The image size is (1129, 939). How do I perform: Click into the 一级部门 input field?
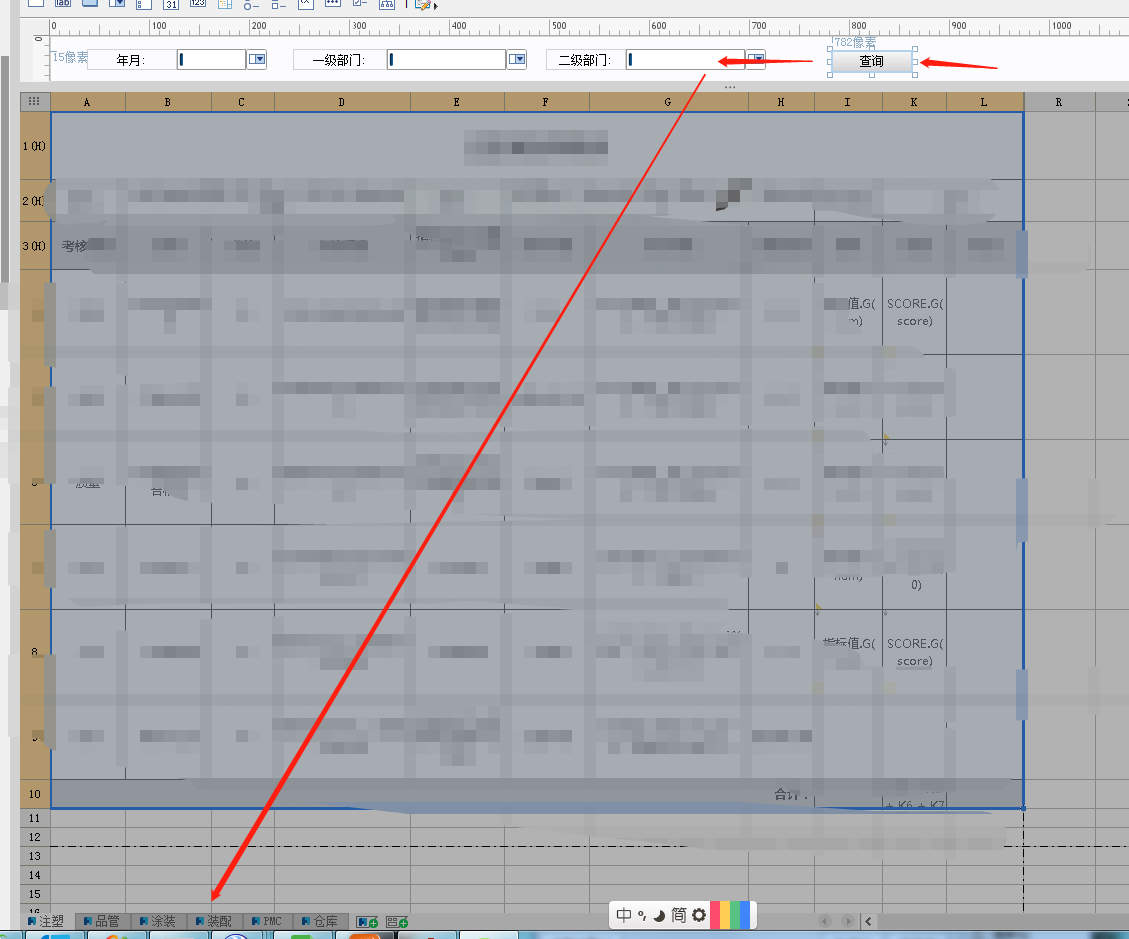pos(446,59)
